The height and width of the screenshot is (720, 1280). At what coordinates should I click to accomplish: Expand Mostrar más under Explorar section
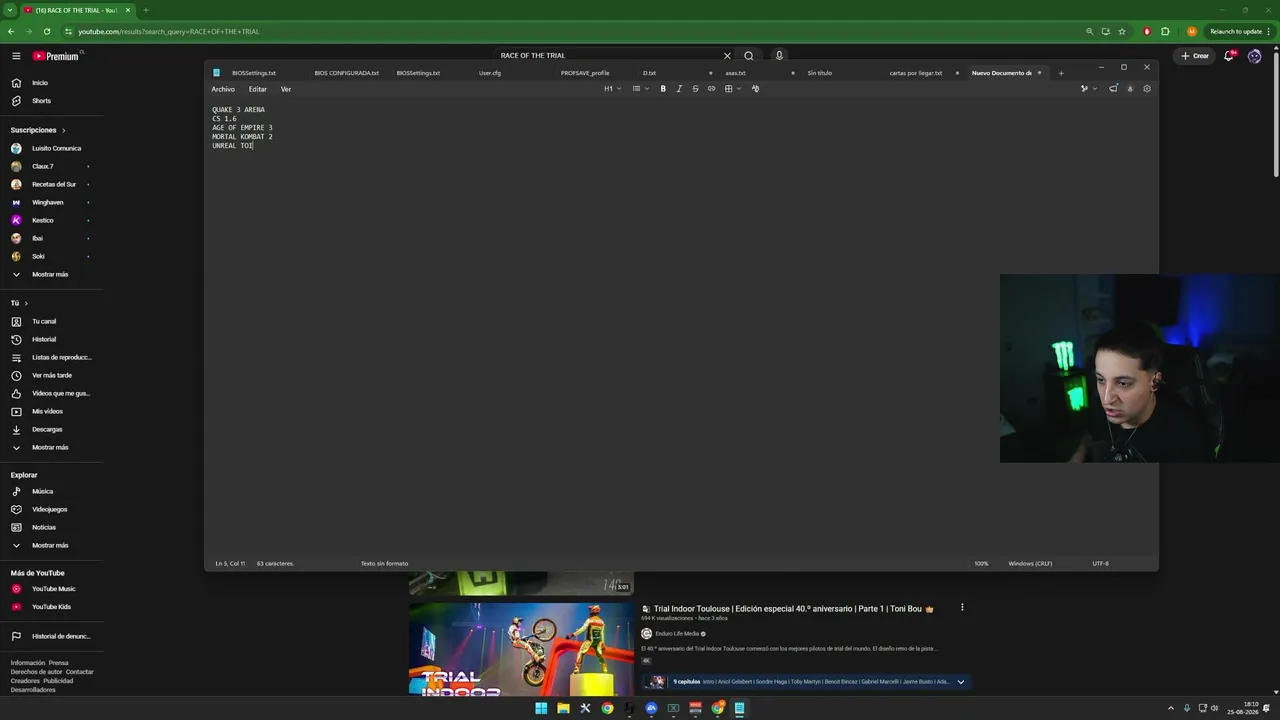[x=50, y=545]
